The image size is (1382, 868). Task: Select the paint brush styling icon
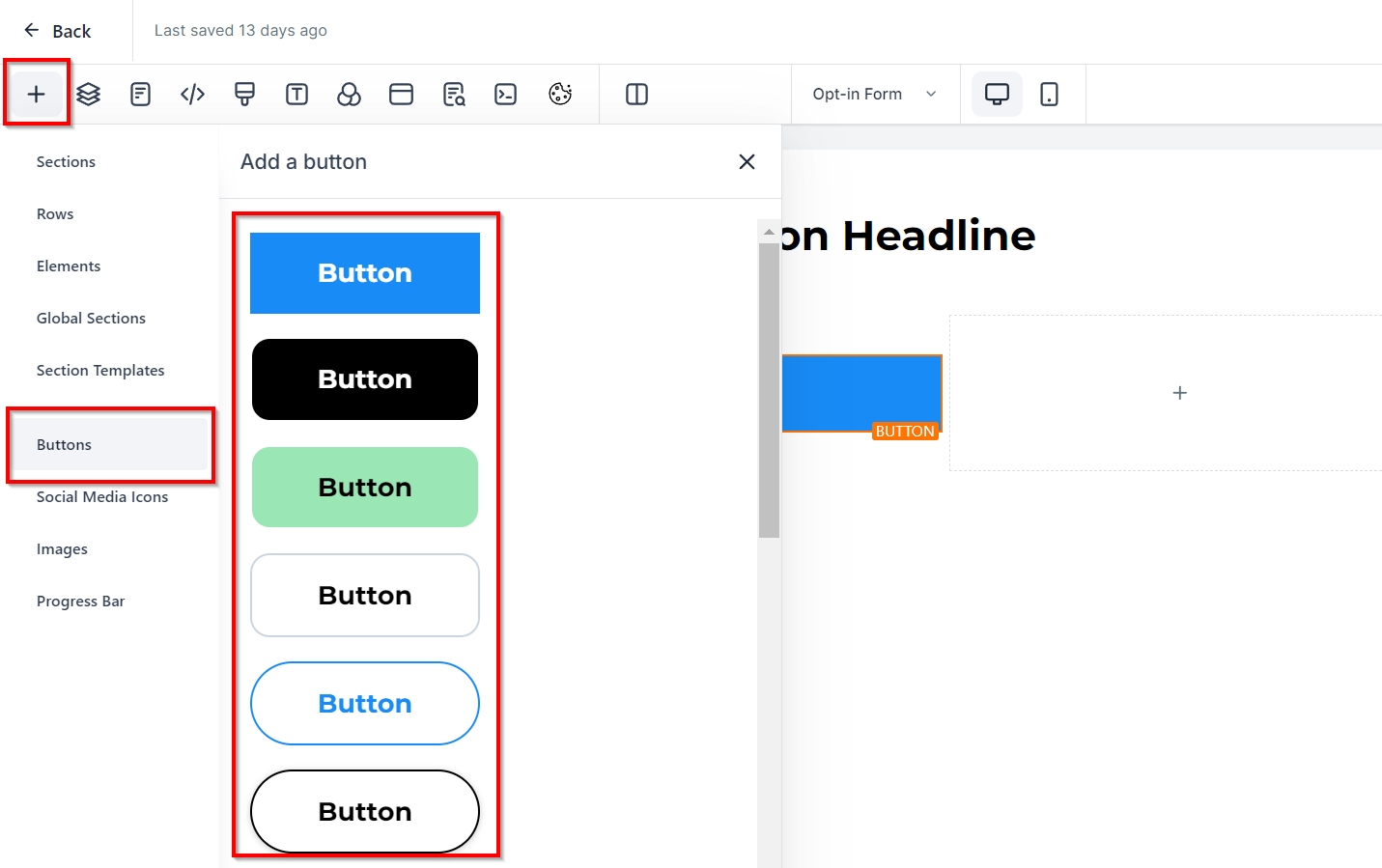click(245, 94)
